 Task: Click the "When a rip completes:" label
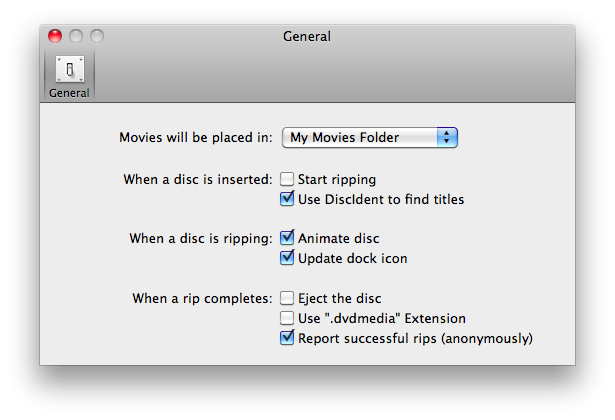[202, 298]
